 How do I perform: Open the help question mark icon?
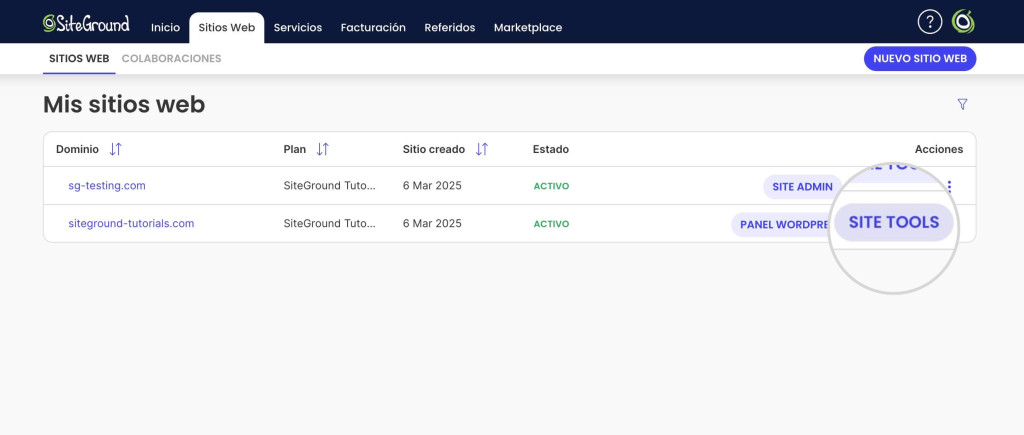(x=929, y=22)
